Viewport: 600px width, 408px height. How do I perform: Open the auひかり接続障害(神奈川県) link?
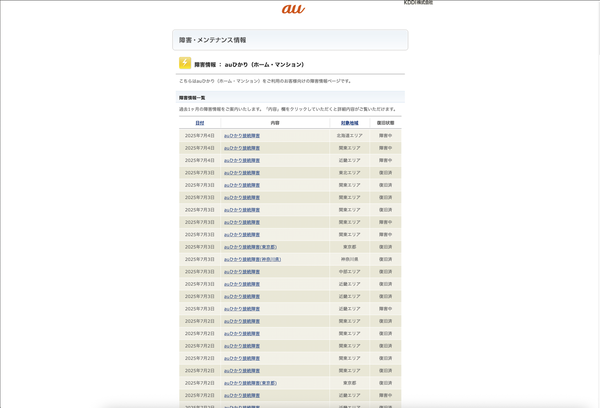click(253, 259)
